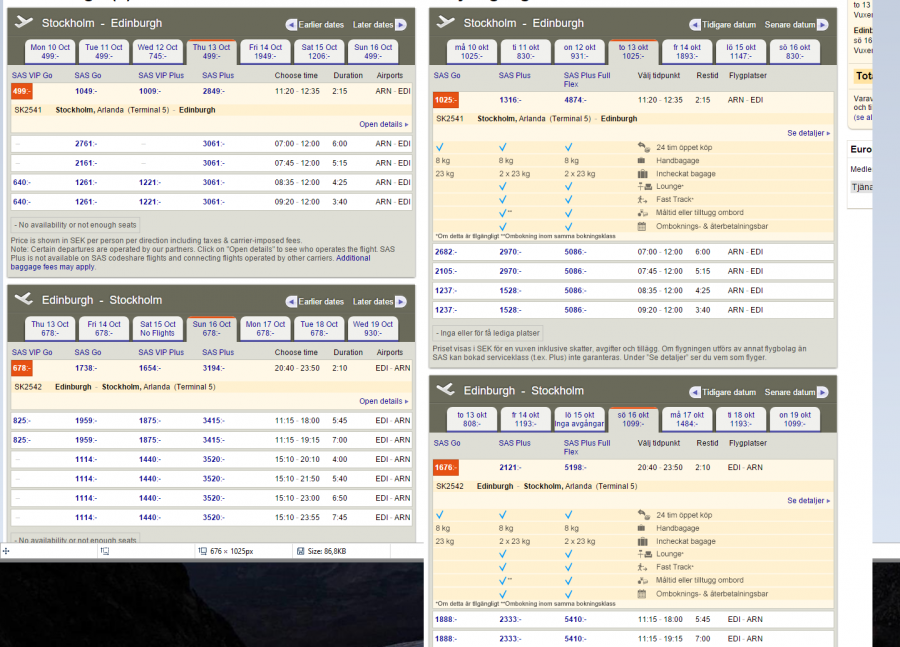Click Later dates arrow for Stockholm–Edinburgh English panel

point(400,24)
